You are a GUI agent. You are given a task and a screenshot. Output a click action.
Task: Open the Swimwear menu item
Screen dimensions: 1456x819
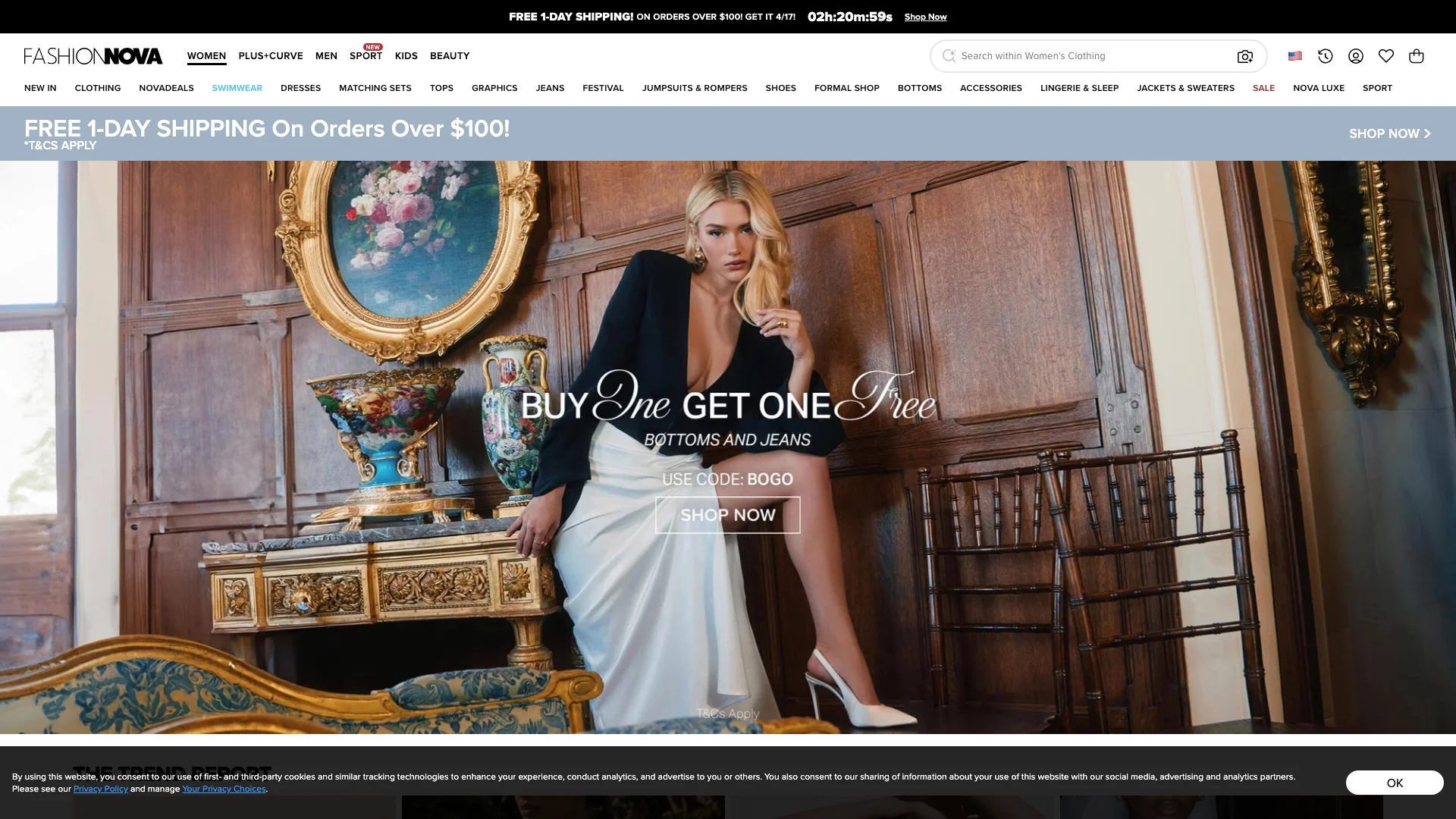tap(237, 88)
